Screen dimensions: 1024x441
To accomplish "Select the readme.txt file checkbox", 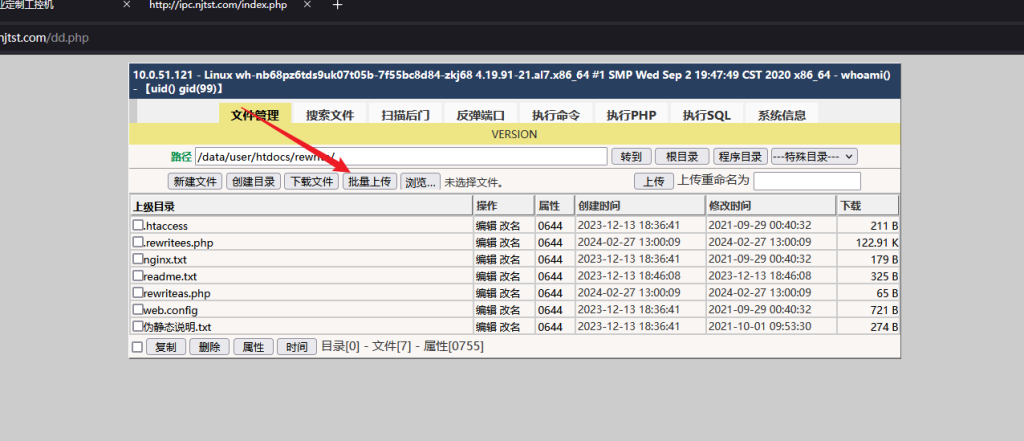I will [139, 276].
